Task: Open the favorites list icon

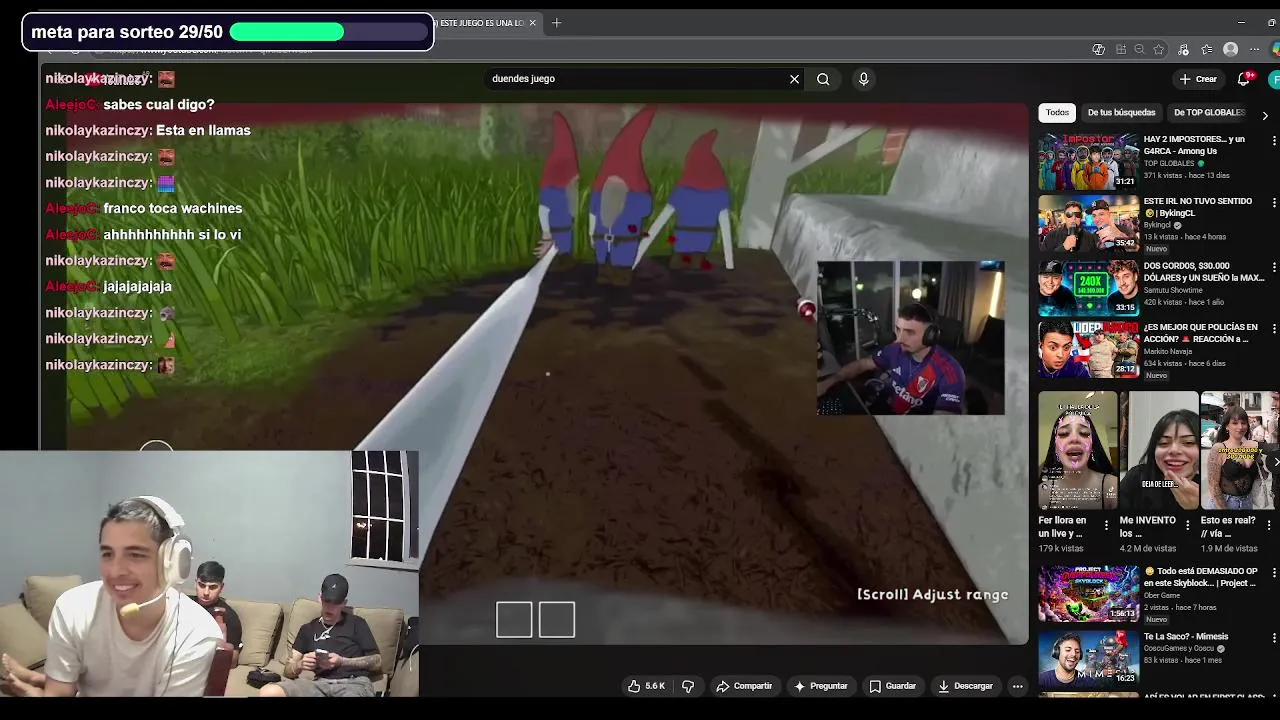Action: coord(1207,50)
